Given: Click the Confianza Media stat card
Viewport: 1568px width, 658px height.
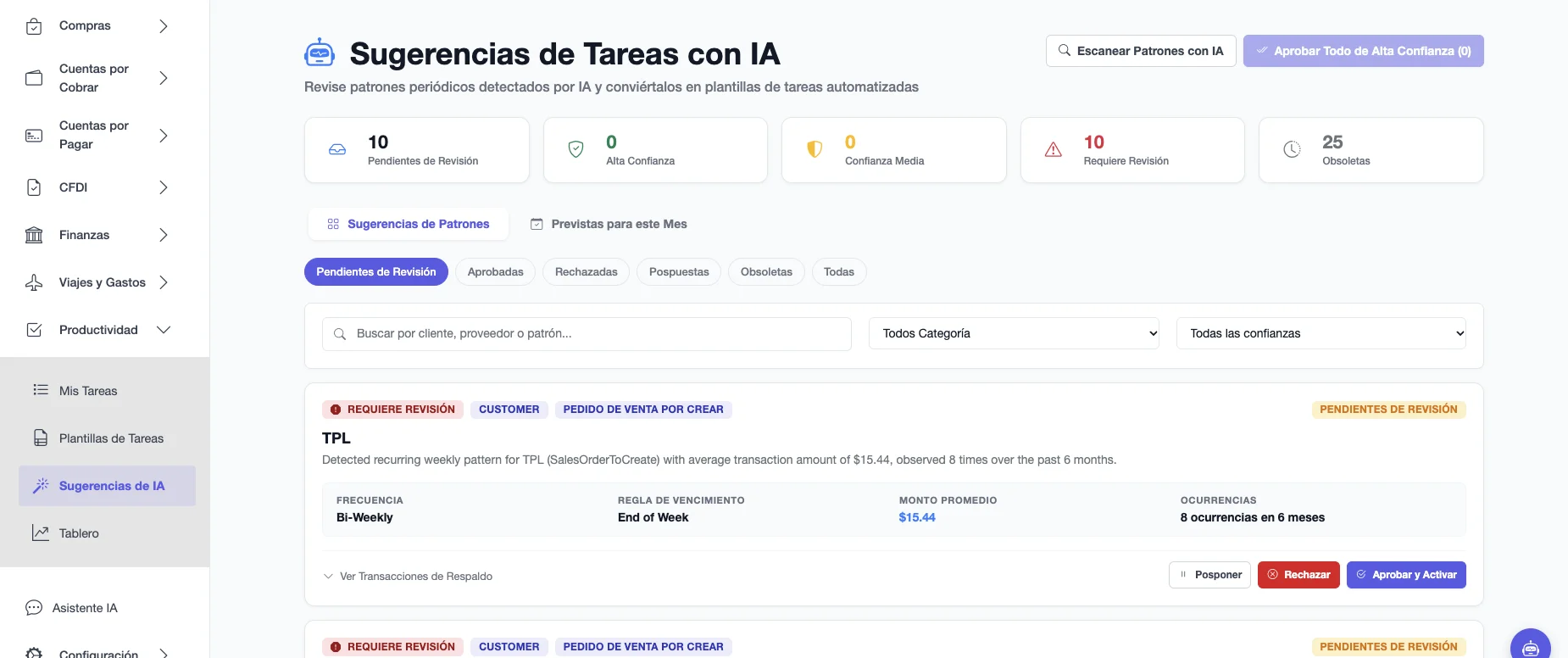Looking at the screenshot, I should (894, 150).
